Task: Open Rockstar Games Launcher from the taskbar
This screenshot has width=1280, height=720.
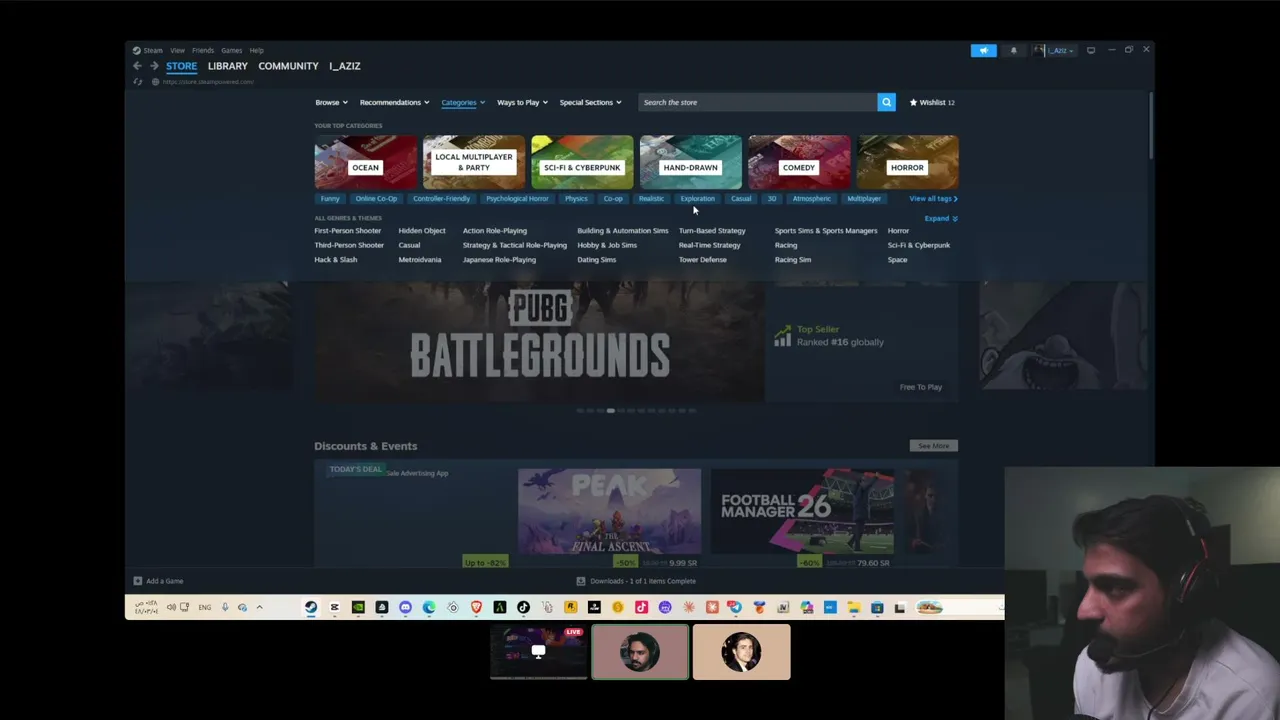Action: pyautogui.click(x=570, y=607)
